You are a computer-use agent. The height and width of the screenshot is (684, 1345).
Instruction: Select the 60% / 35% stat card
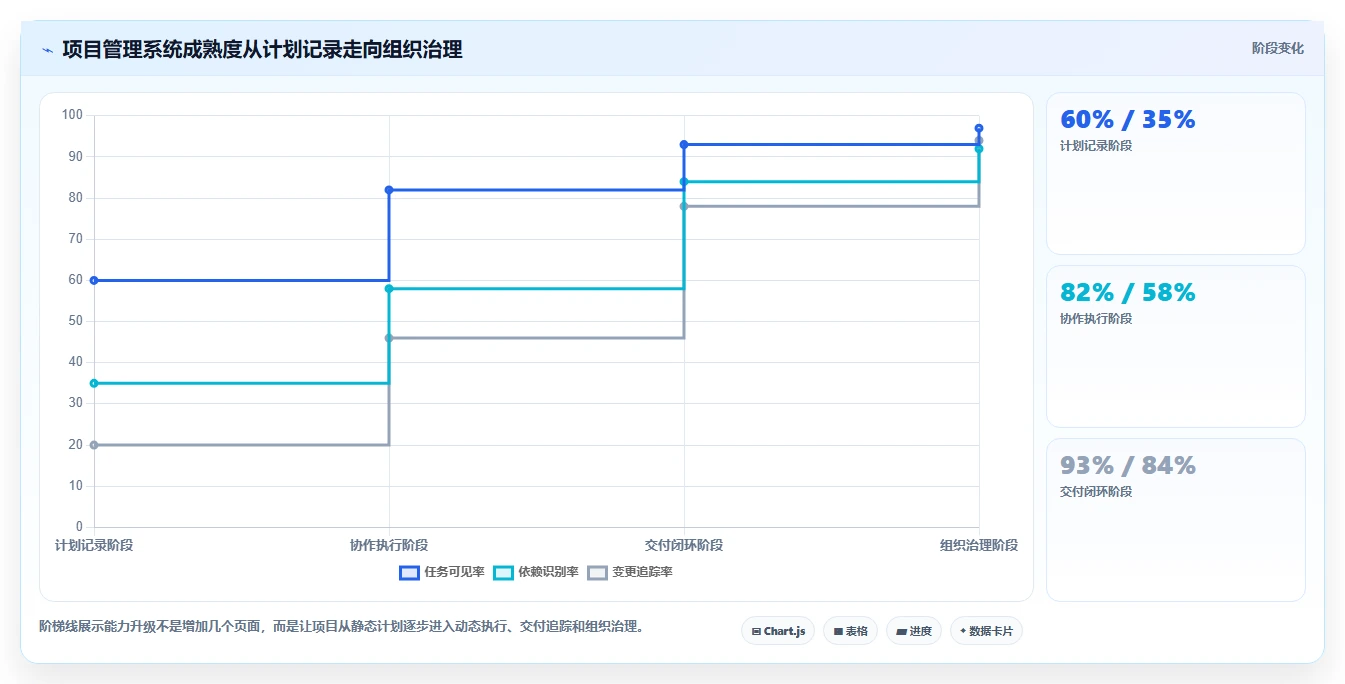coord(1176,174)
